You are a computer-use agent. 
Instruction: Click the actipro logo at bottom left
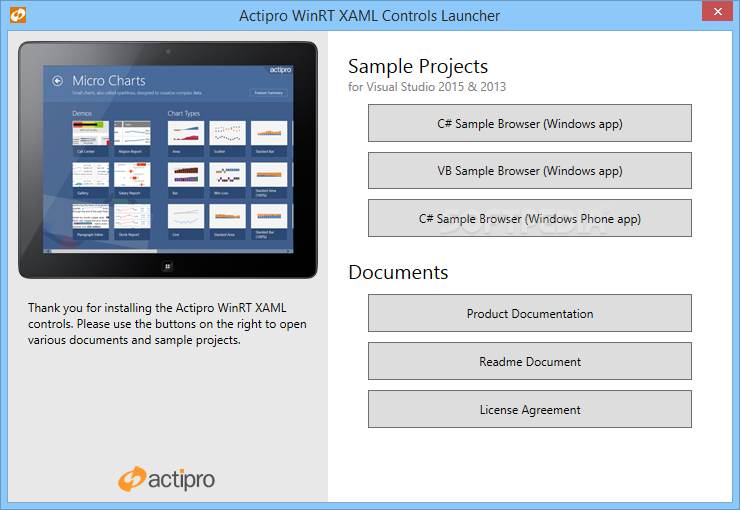tap(166, 479)
